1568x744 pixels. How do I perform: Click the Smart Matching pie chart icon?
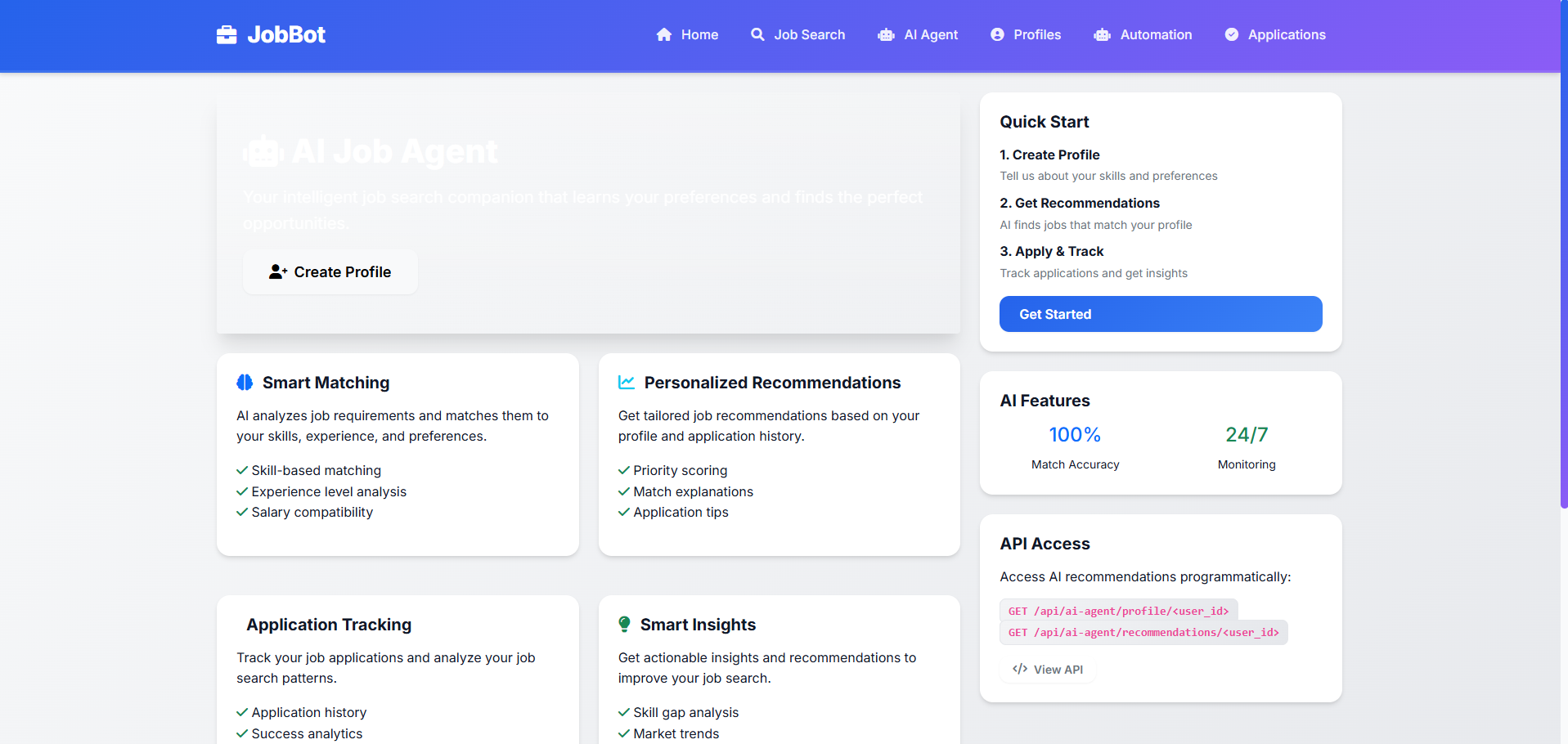point(244,382)
